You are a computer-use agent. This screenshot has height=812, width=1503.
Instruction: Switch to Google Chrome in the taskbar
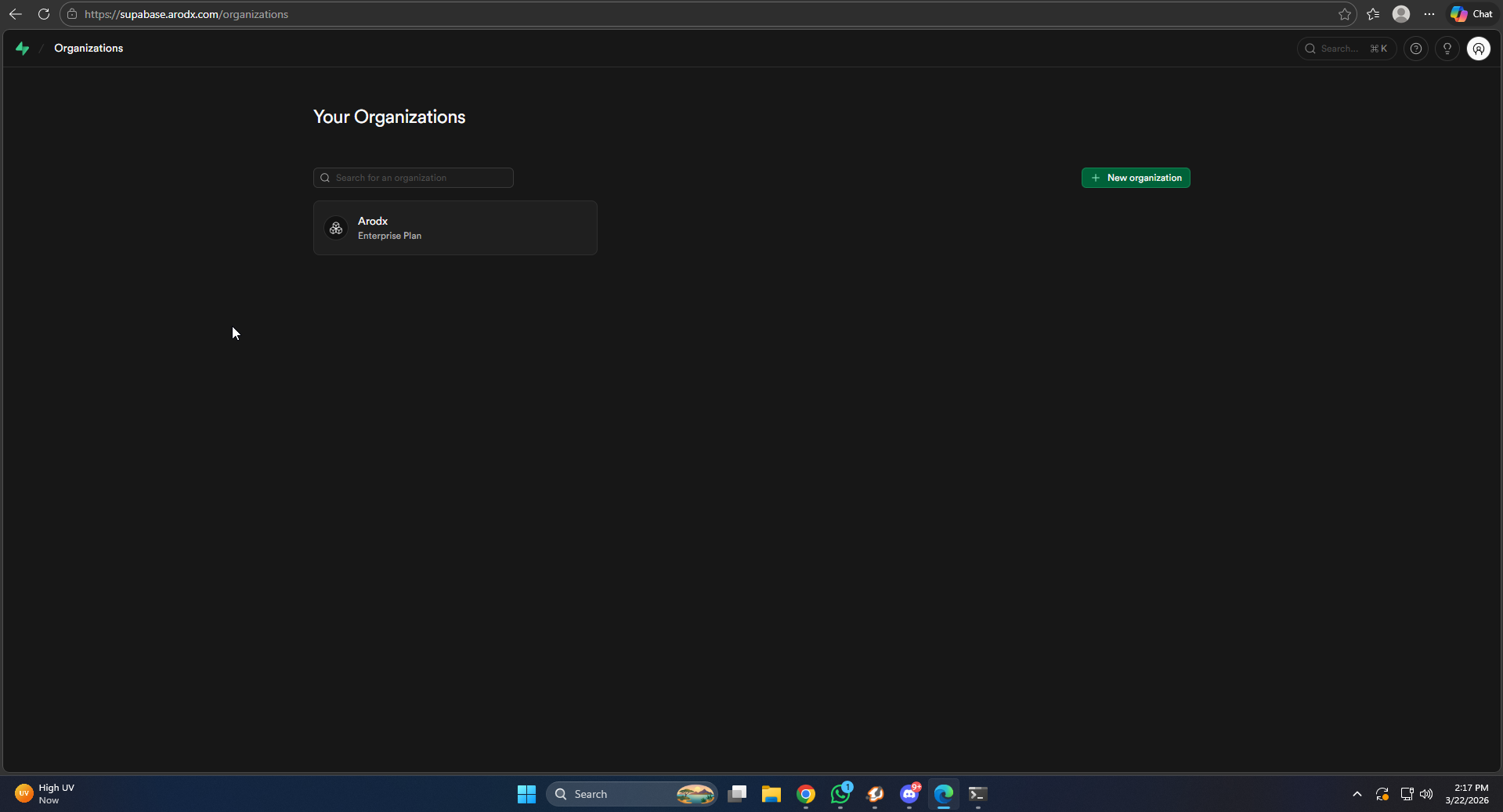(x=806, y=794)
